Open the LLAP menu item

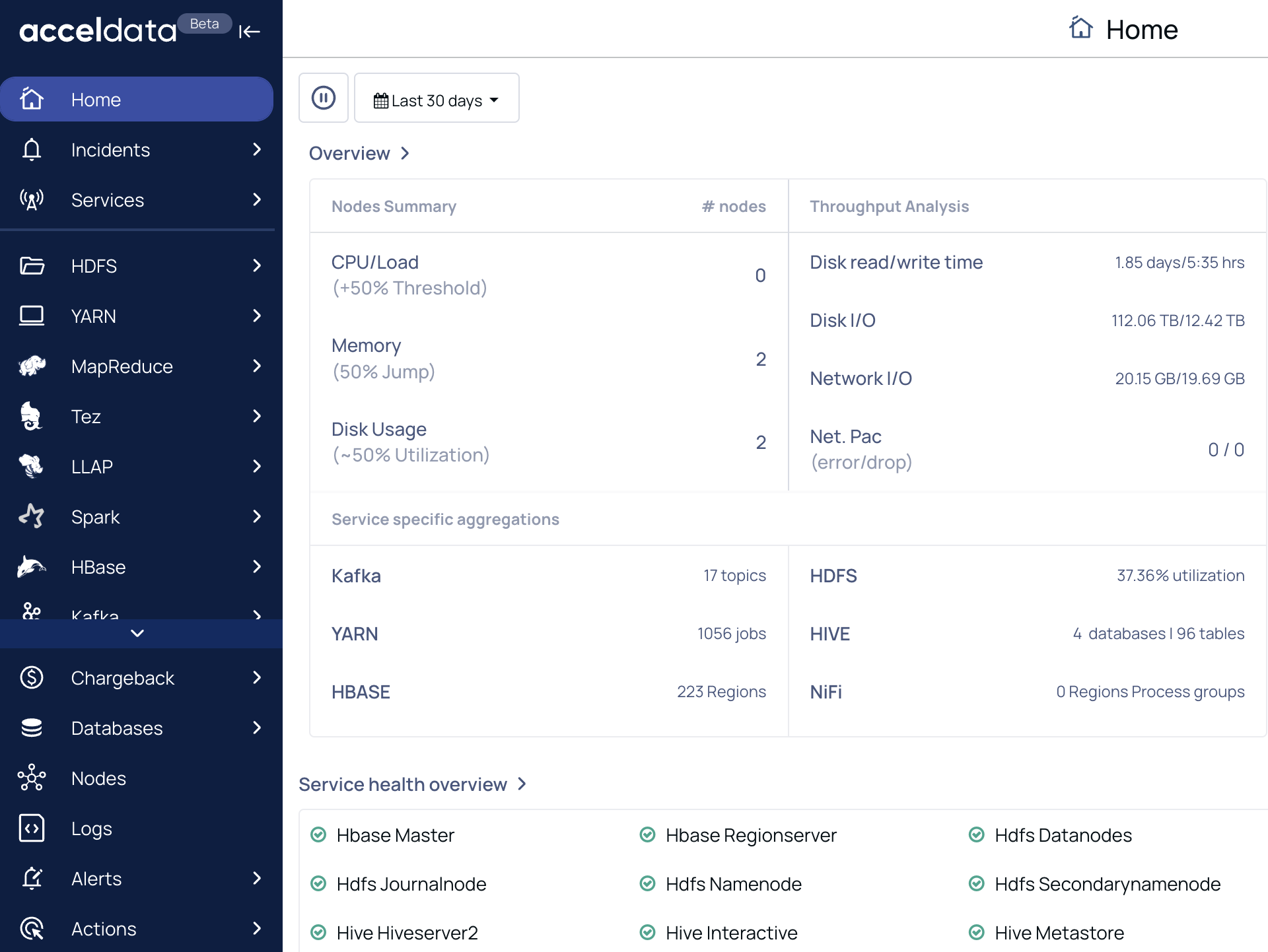click(x=137, y=466)
